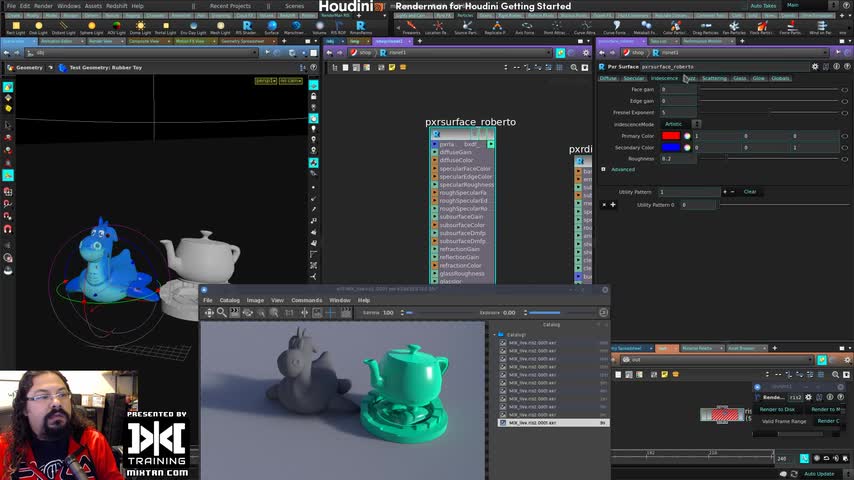Open the gamma value stepper in viewer
Image resolution: width=854 pixels, height=480 pixels.
402,313
